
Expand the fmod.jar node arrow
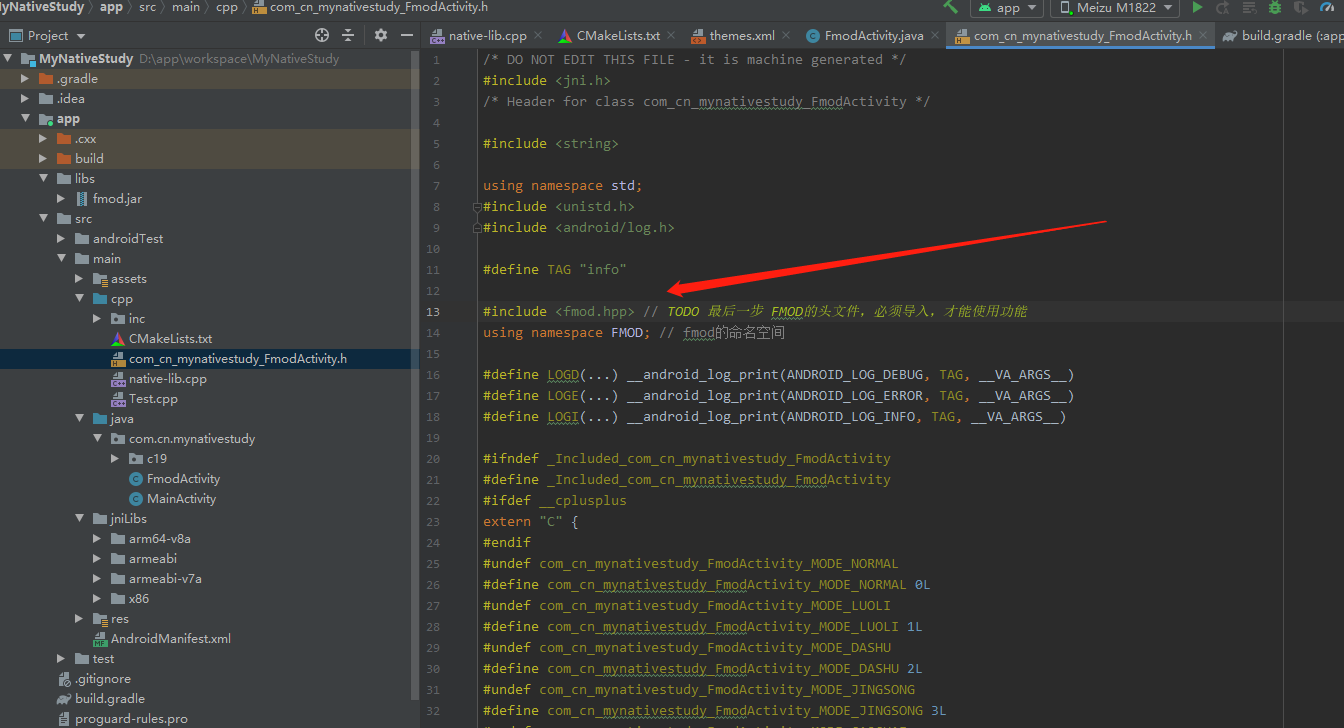(62, 199)
